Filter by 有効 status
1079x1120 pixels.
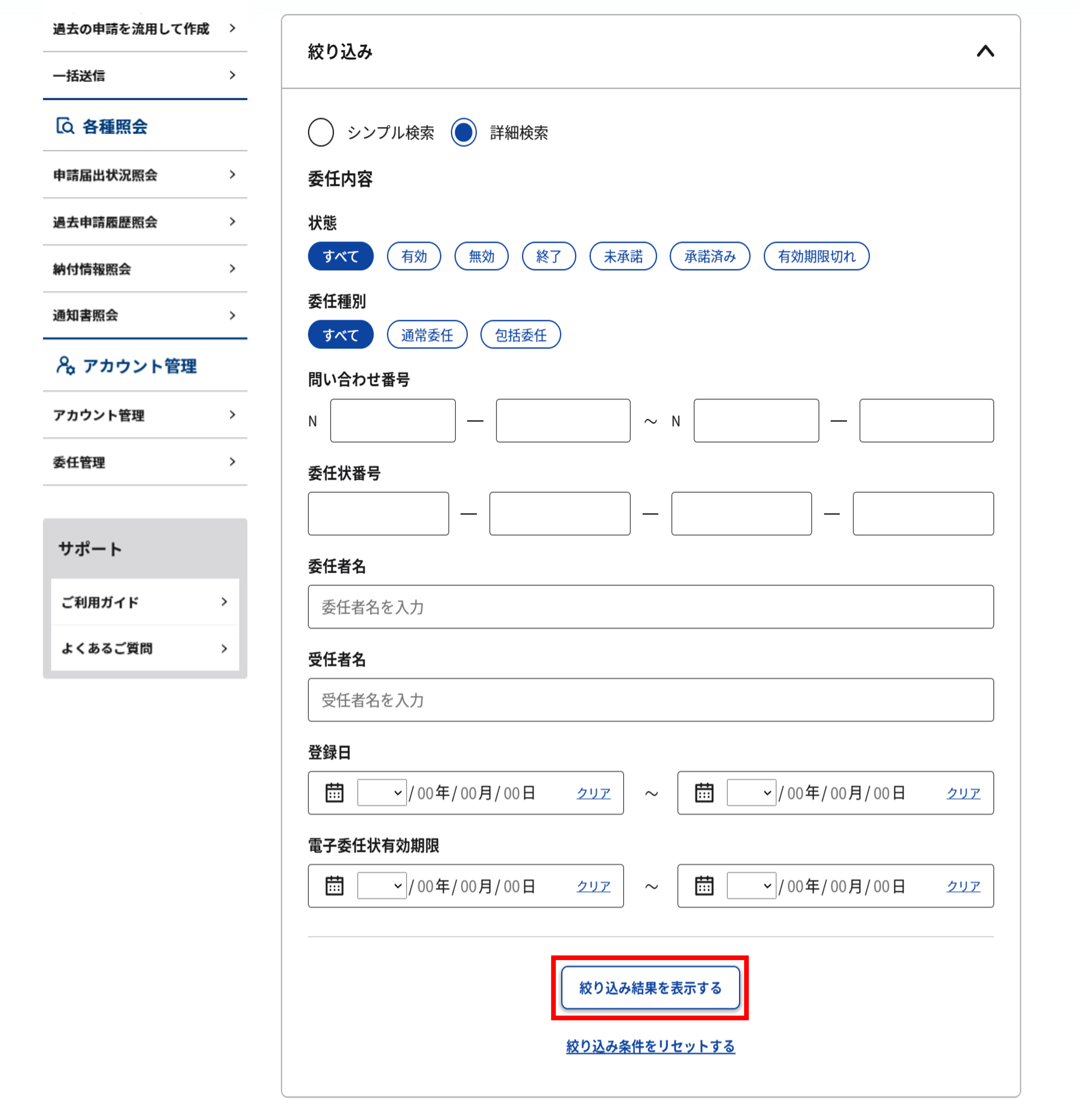[414, 256]
